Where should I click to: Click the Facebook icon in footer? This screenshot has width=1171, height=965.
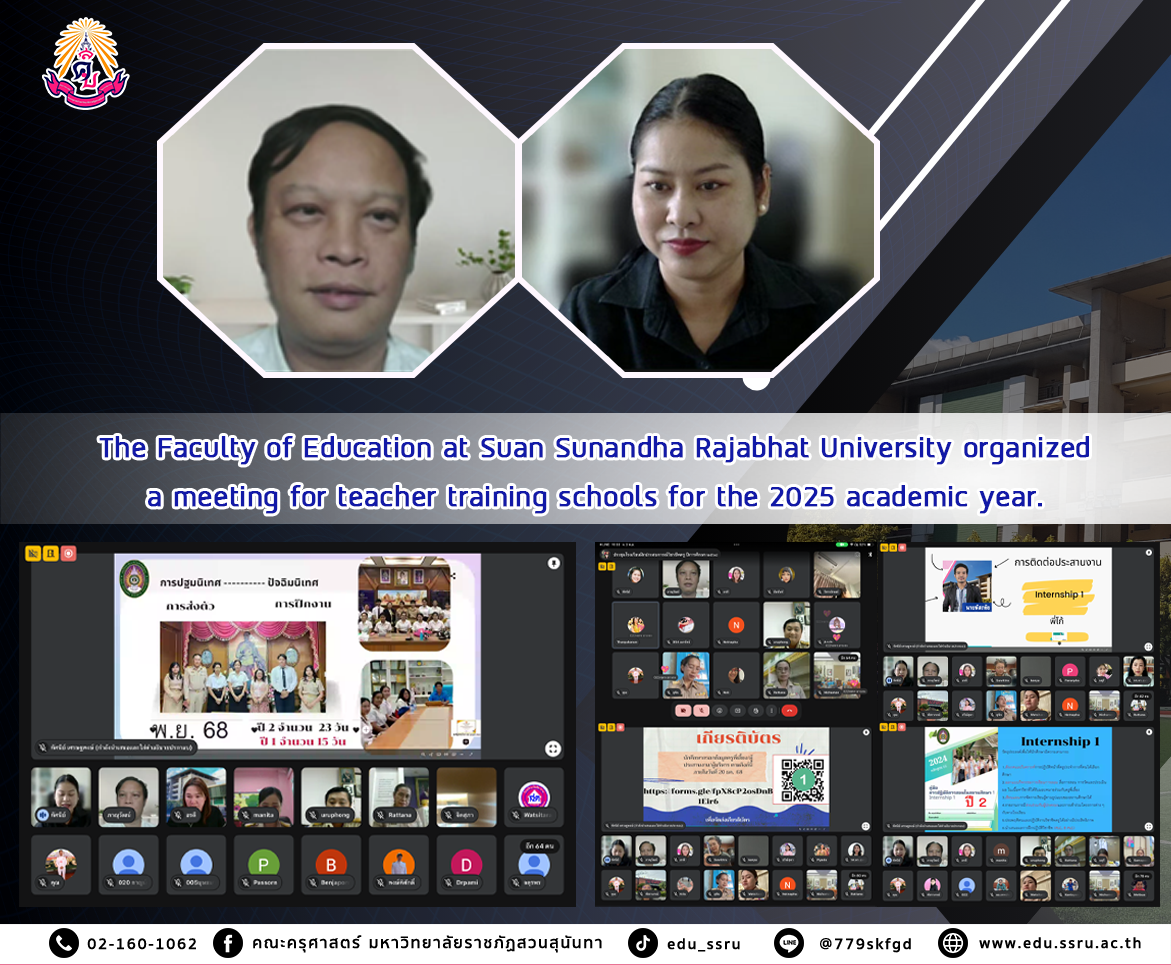(x=228, y=943)
